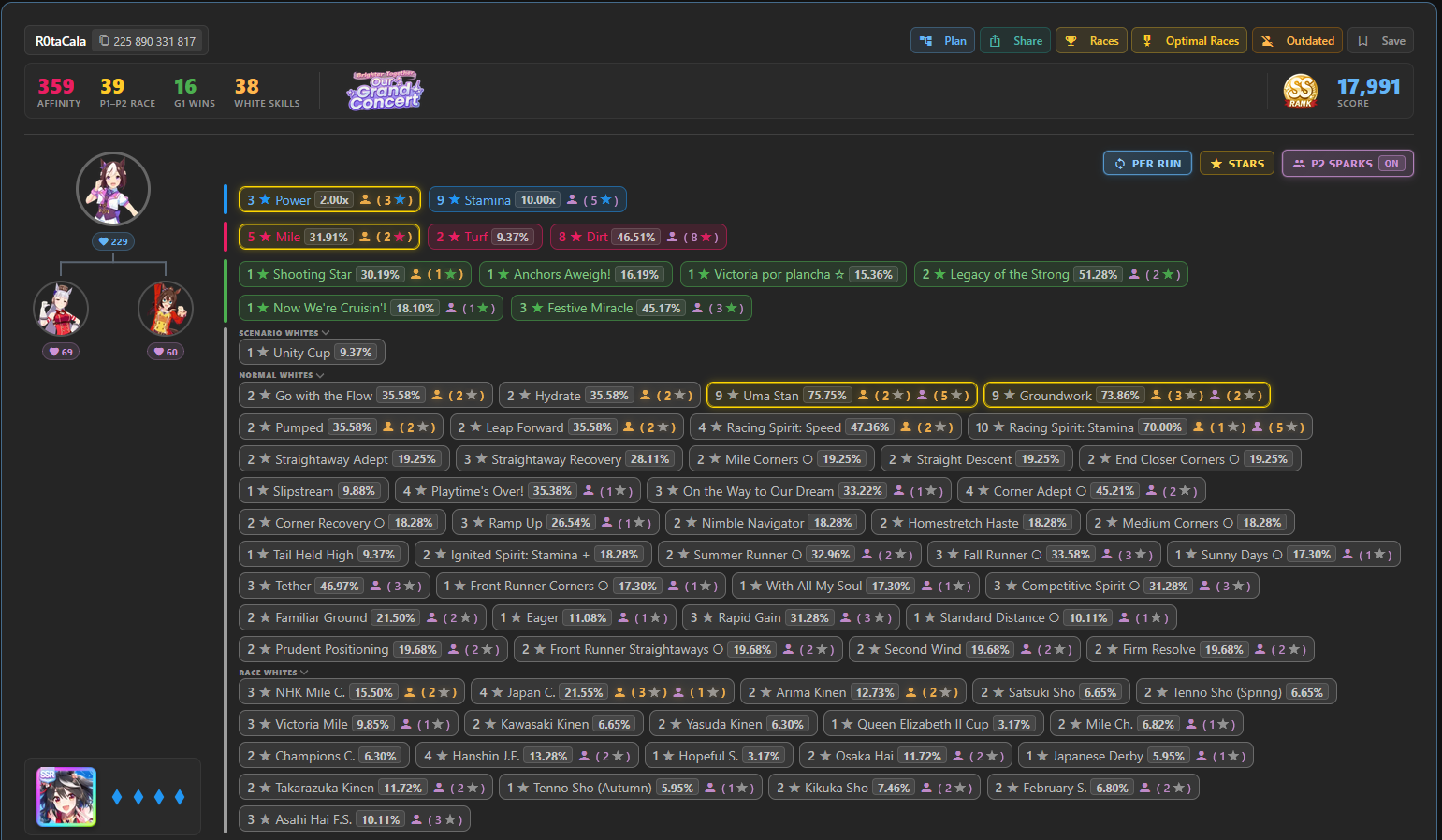
Task: Show Optimal Races
Action: click(1189, 41)
